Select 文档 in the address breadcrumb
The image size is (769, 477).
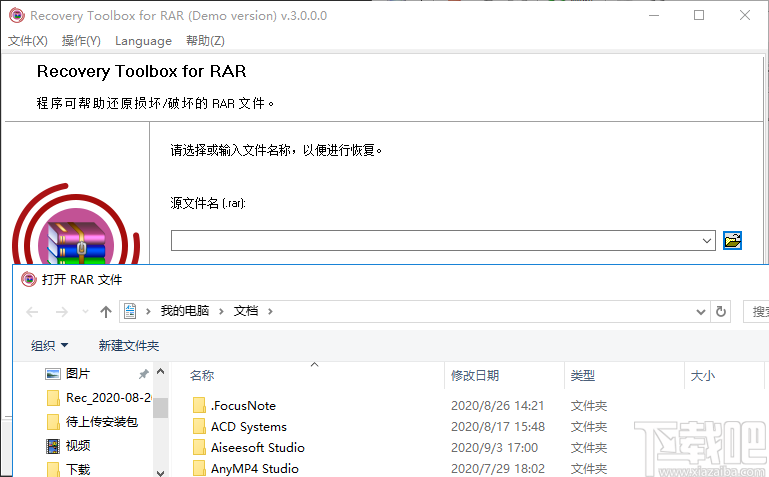coord(246,311)
